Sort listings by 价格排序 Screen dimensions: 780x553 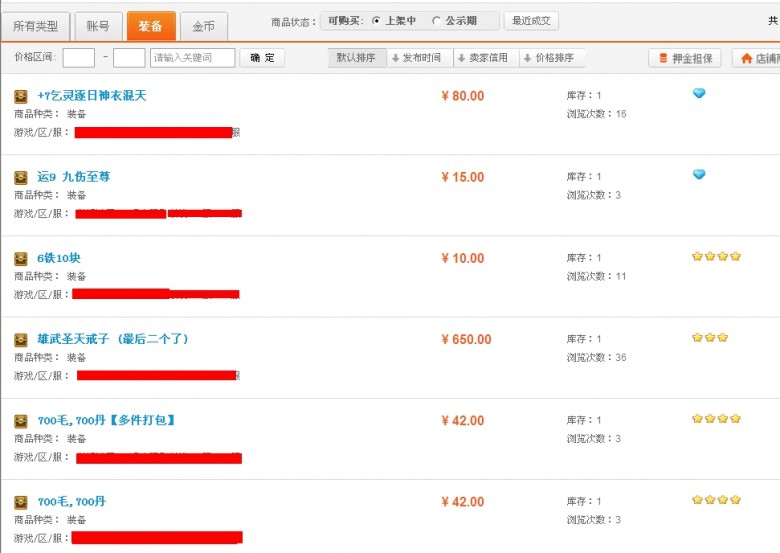550,58
